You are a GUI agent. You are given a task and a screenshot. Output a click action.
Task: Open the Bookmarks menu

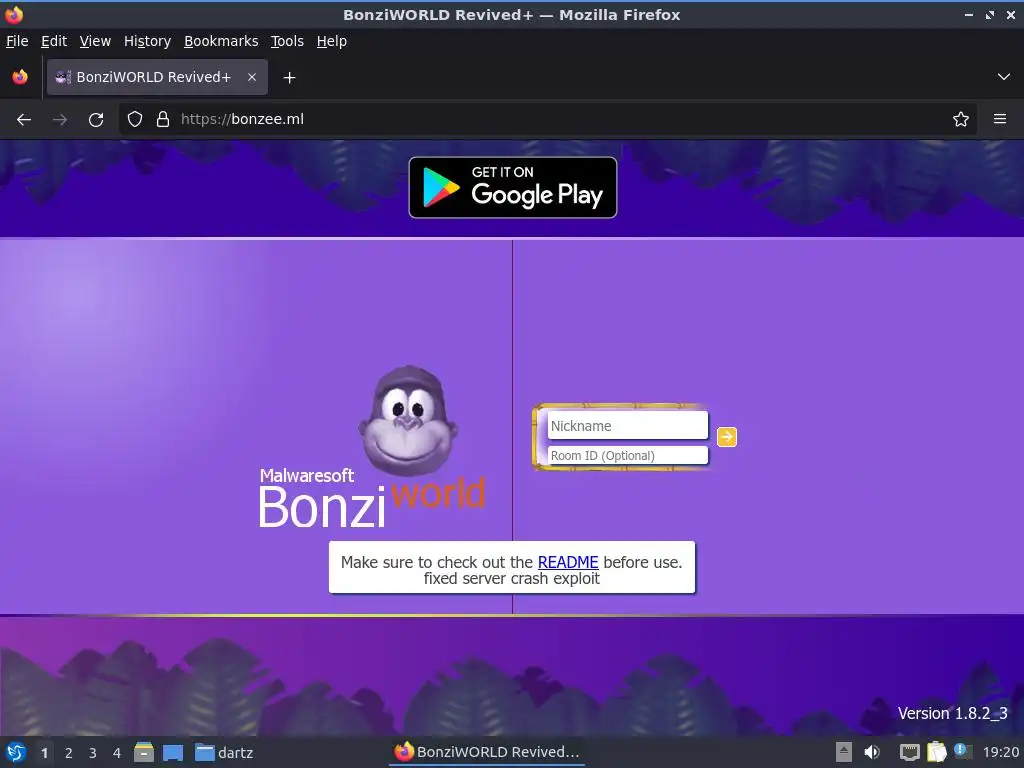pos(221,41)
